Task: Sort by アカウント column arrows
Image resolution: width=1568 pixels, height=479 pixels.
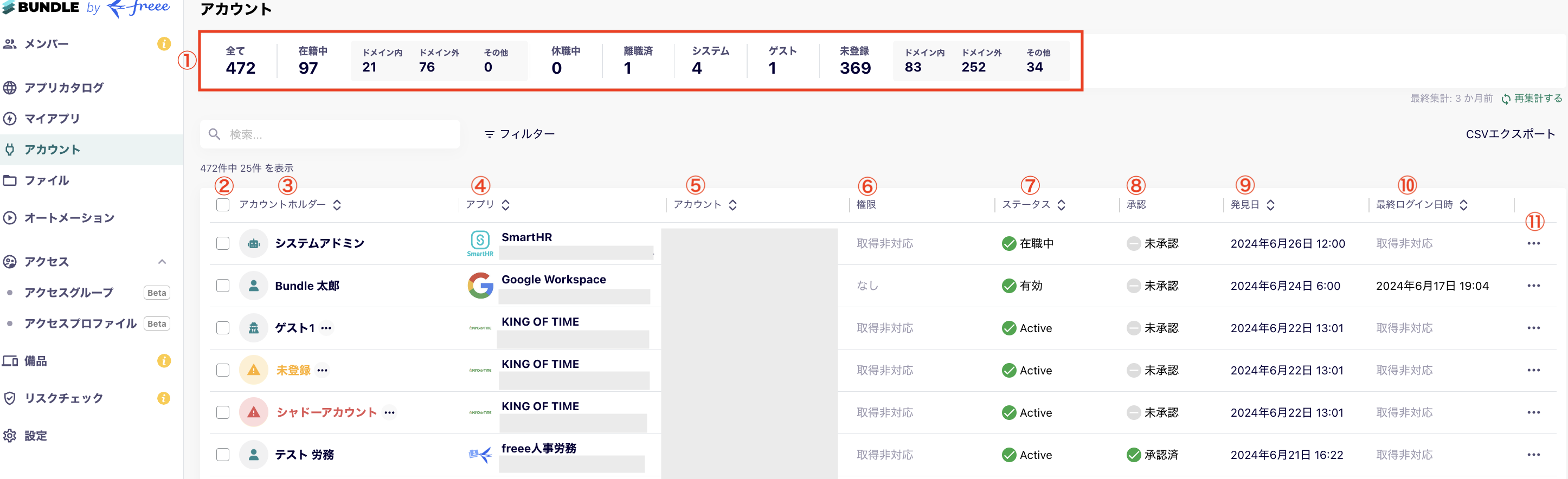Action: pos(733,205)
